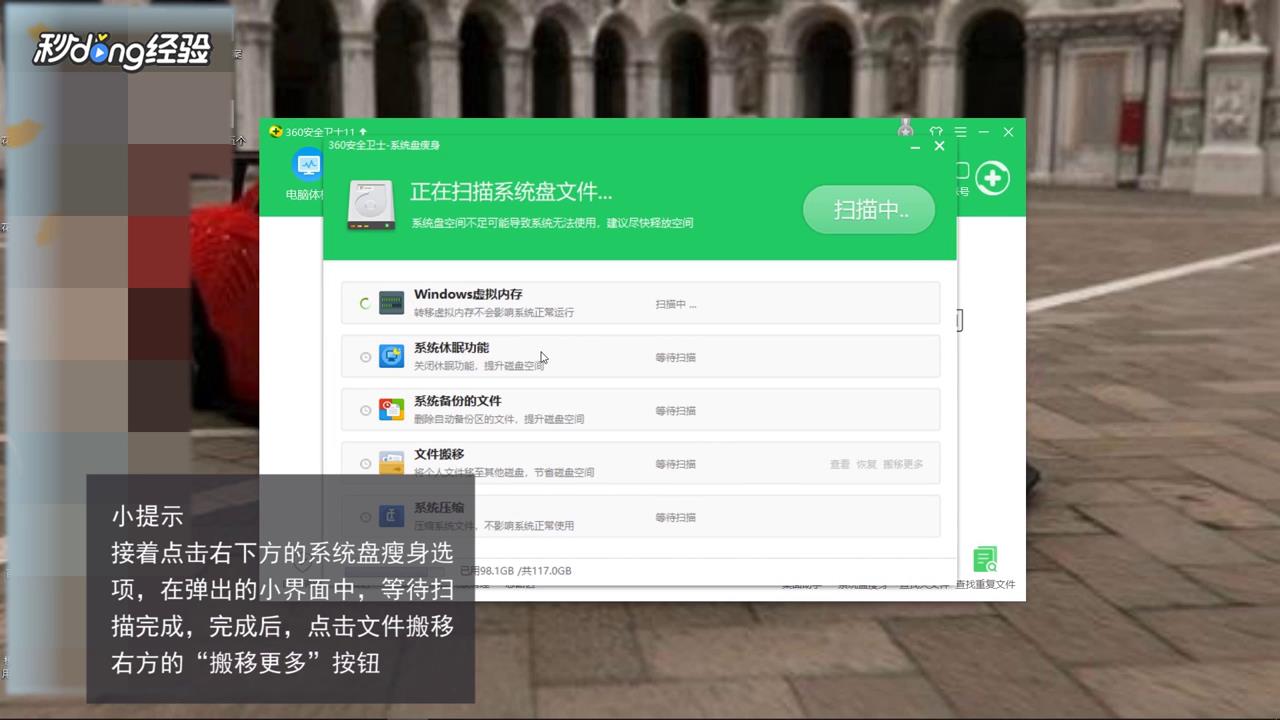Click the 恢复 link in 文件搬移 row
Image resolution: width=1280 pixels, height=720 pixels.
click(866, 464)
